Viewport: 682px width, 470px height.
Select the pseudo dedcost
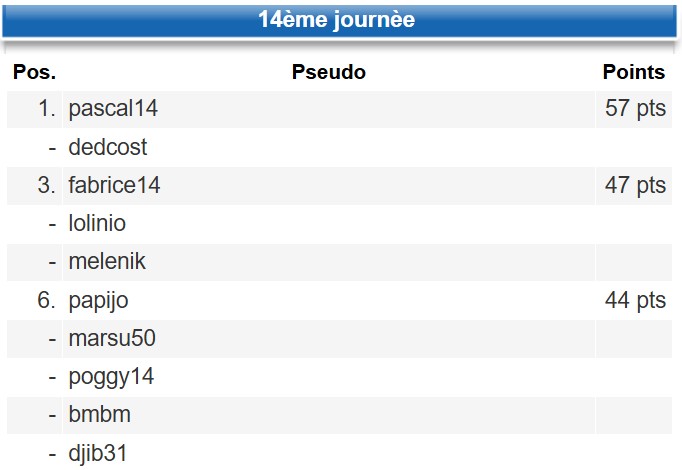108,147
